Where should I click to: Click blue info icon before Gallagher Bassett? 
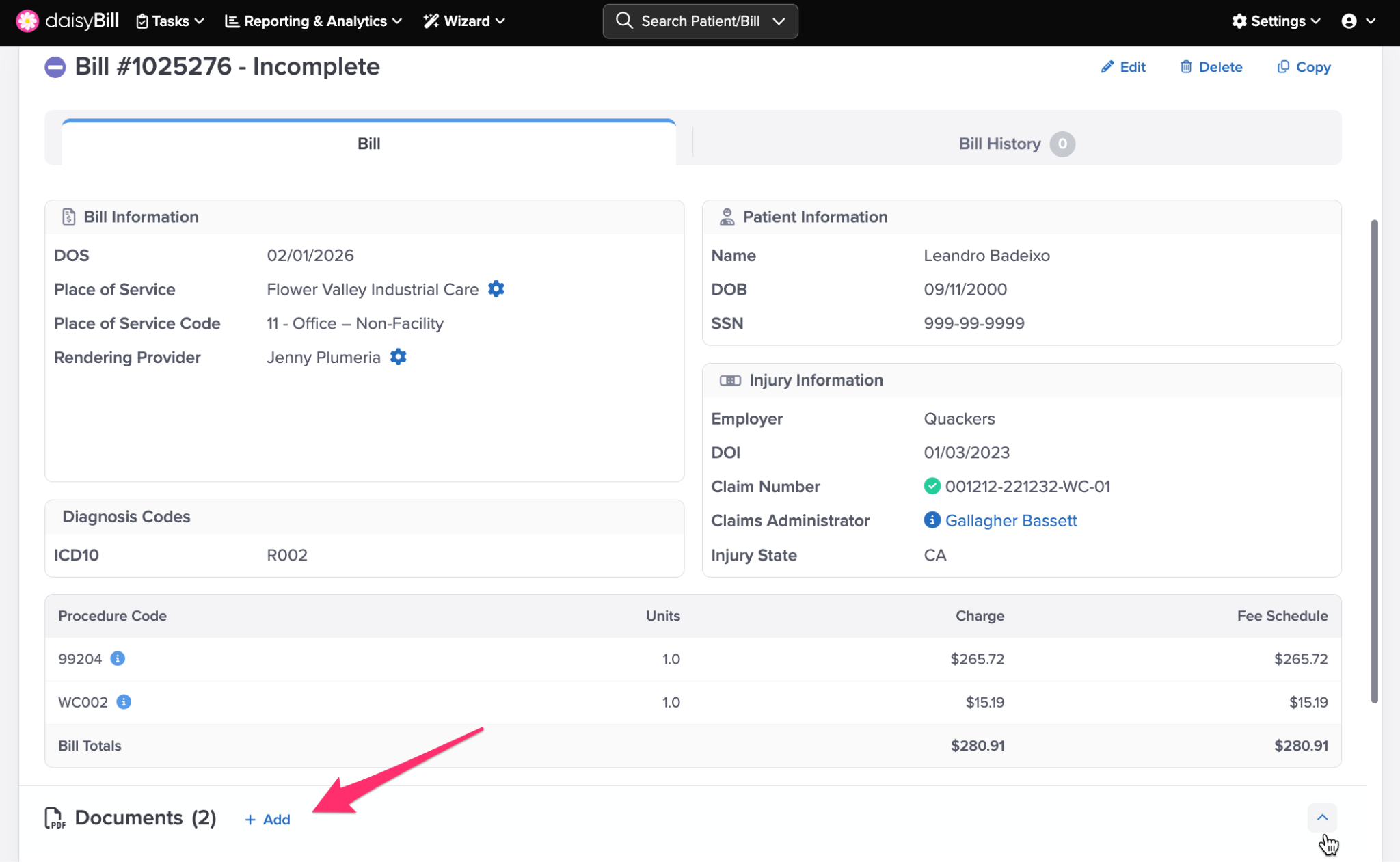tap(932, 520)
